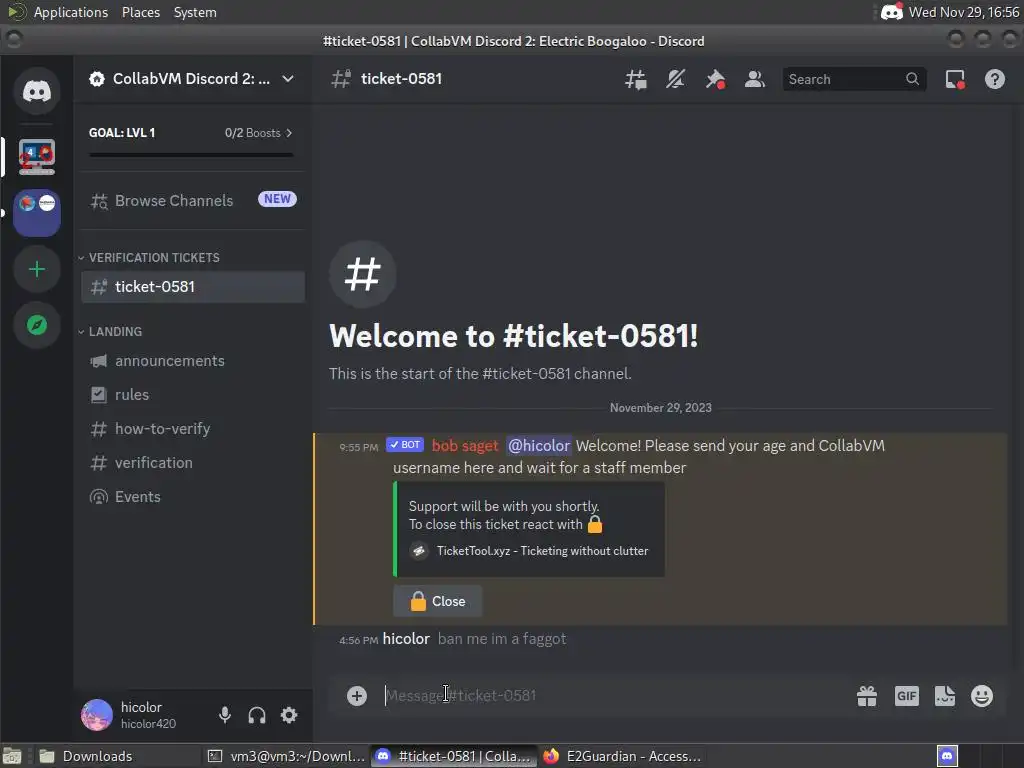Viewport: 1024px width, 768px height.
Task: Click the Discord tray icon in top panel
Action: pyautogui.click(x=891, y=12)
